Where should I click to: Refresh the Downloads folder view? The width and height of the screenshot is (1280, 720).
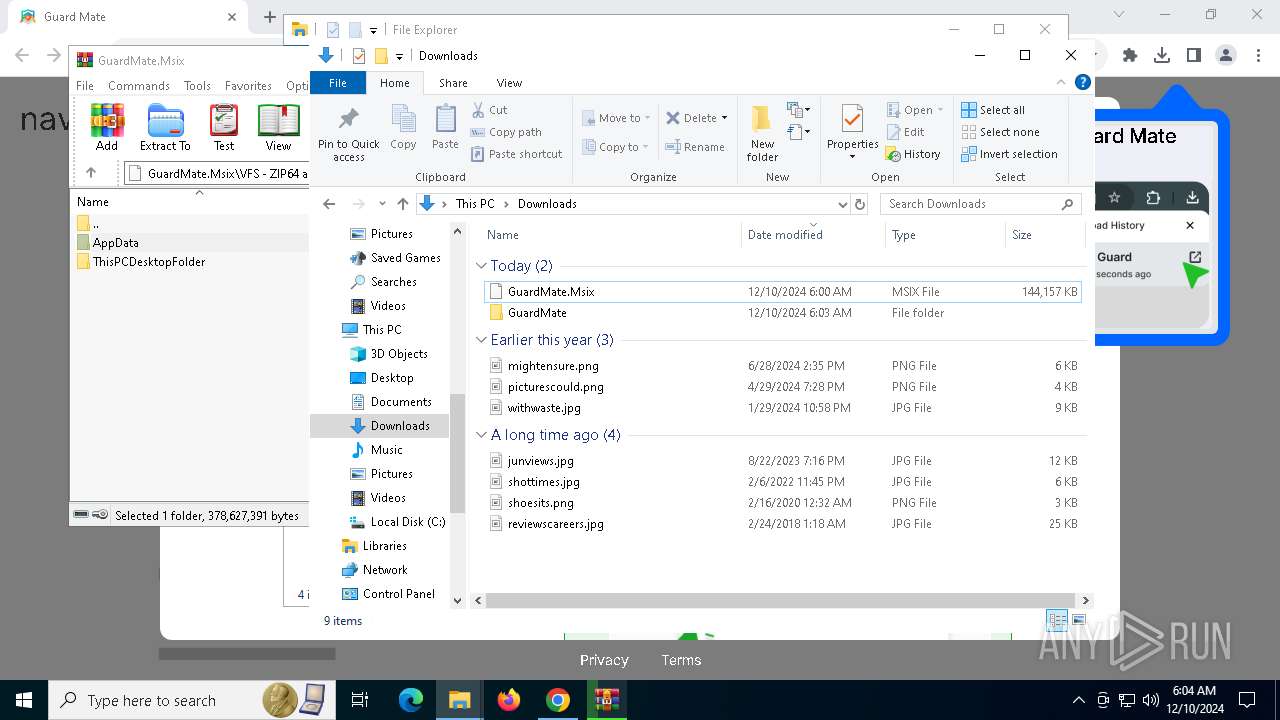tap(859, 204)
